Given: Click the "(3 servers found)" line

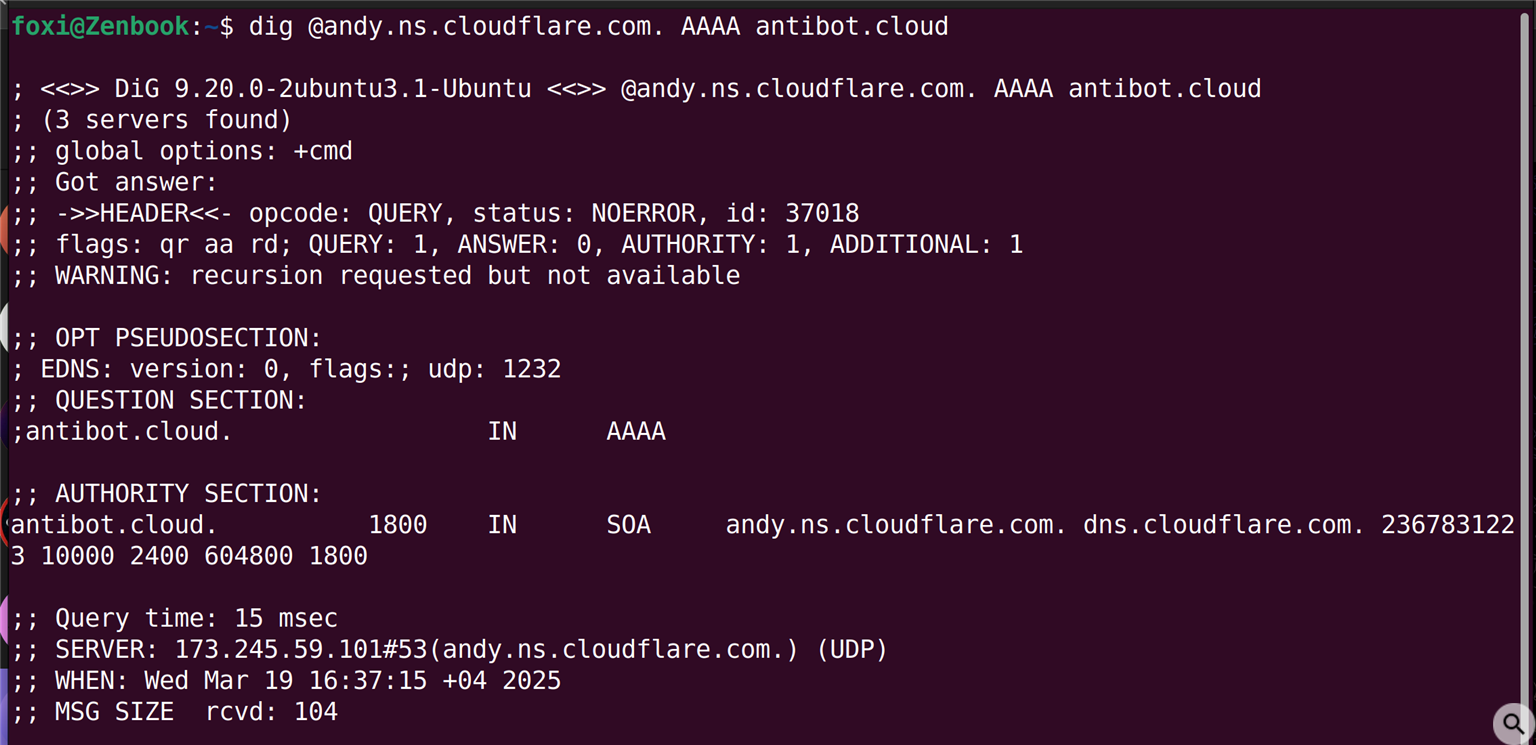Looking at the screenshot, I should pyautogui.click(x=152, y=120).
